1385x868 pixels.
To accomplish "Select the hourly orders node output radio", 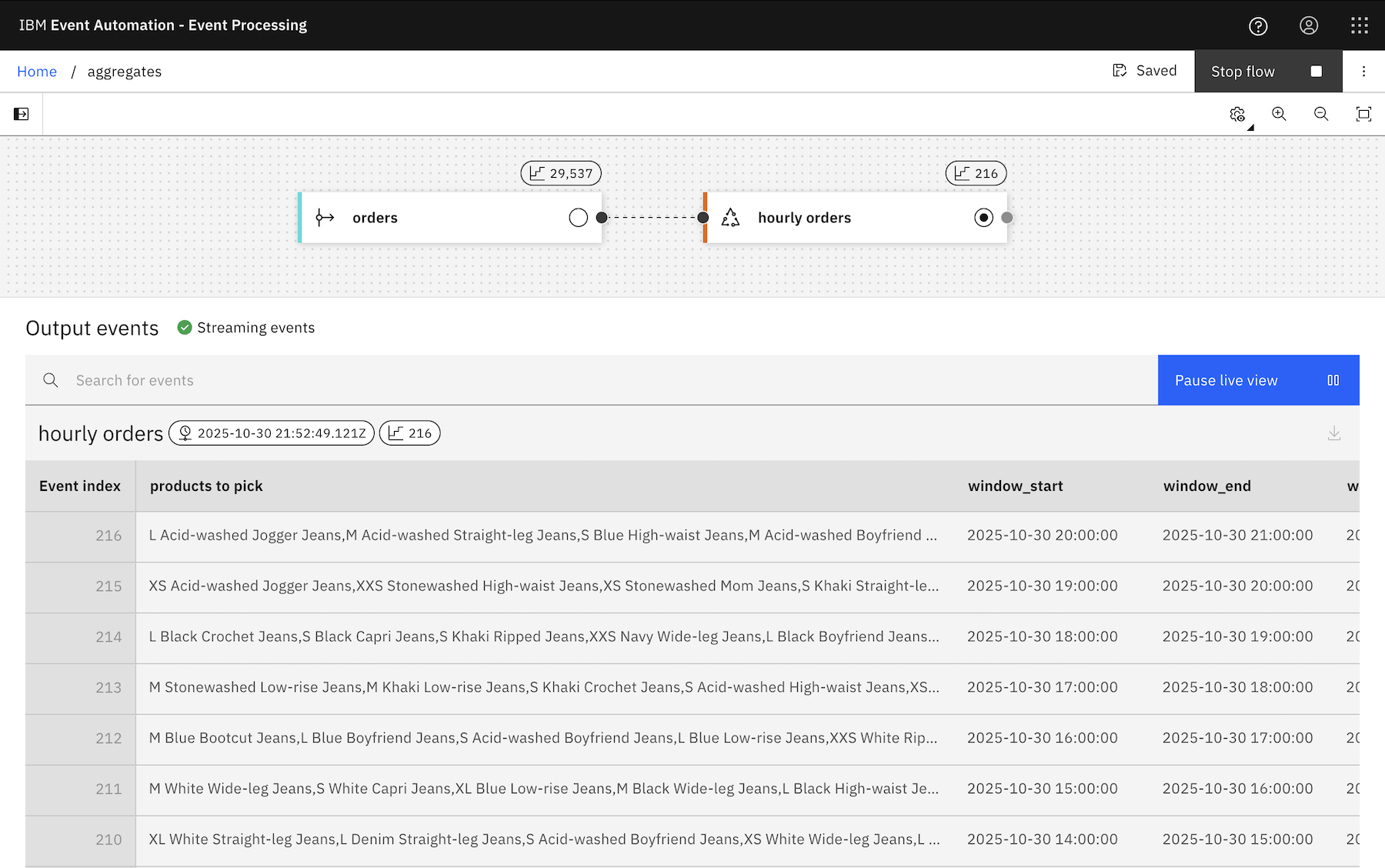I will pyautogui.click(x=983, y=218).
